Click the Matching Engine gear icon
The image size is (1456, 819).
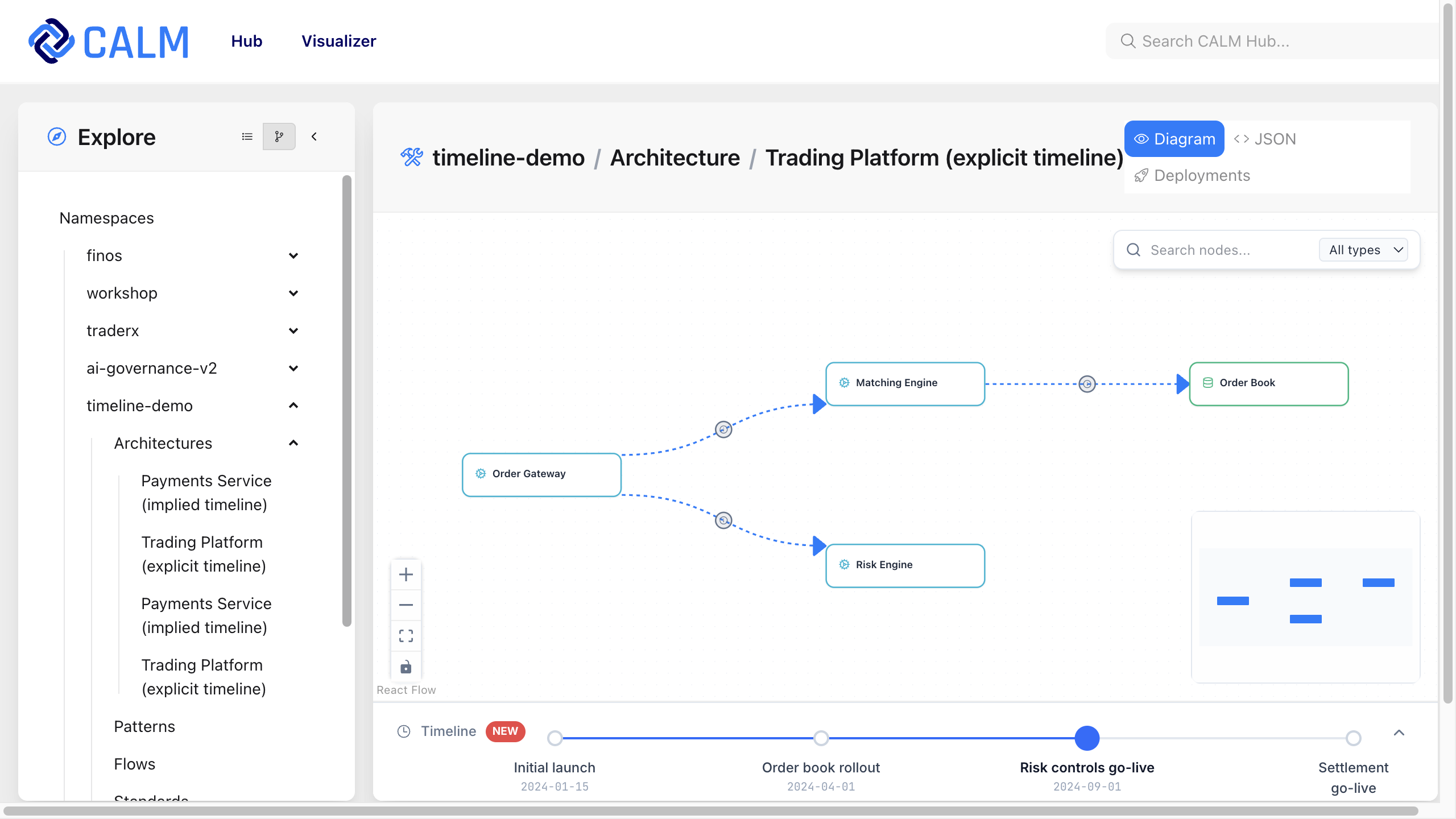pos(845,383)
